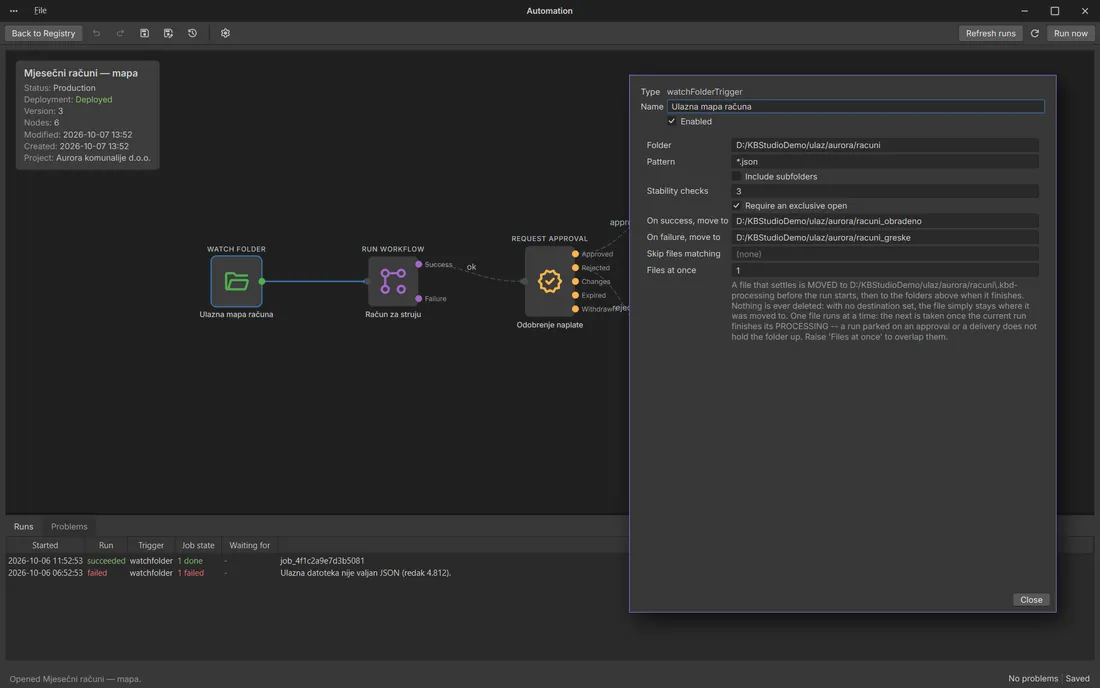Screen dimensions: 1100x688
Task: Uncheck the Enabled checkbox
Action: [671, 121]
